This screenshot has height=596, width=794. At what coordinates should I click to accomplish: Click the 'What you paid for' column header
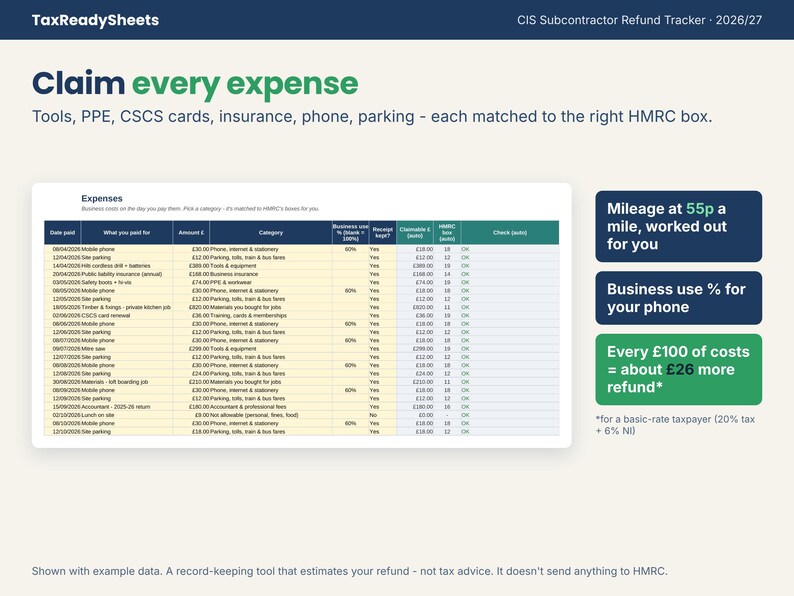click(x=127, y=232)
